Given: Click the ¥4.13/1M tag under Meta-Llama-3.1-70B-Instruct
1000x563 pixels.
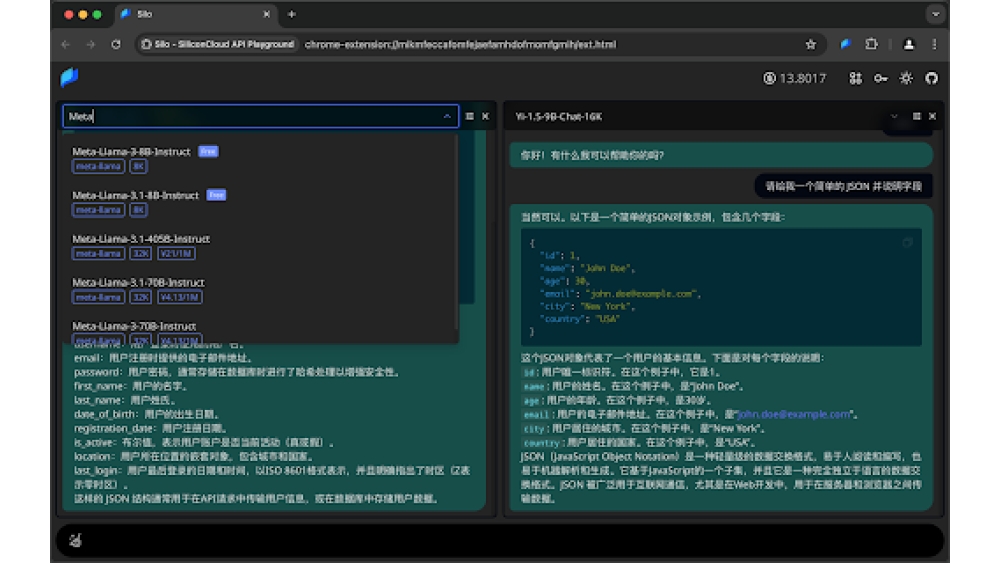Looking at the screenshot, I should 180,297.
